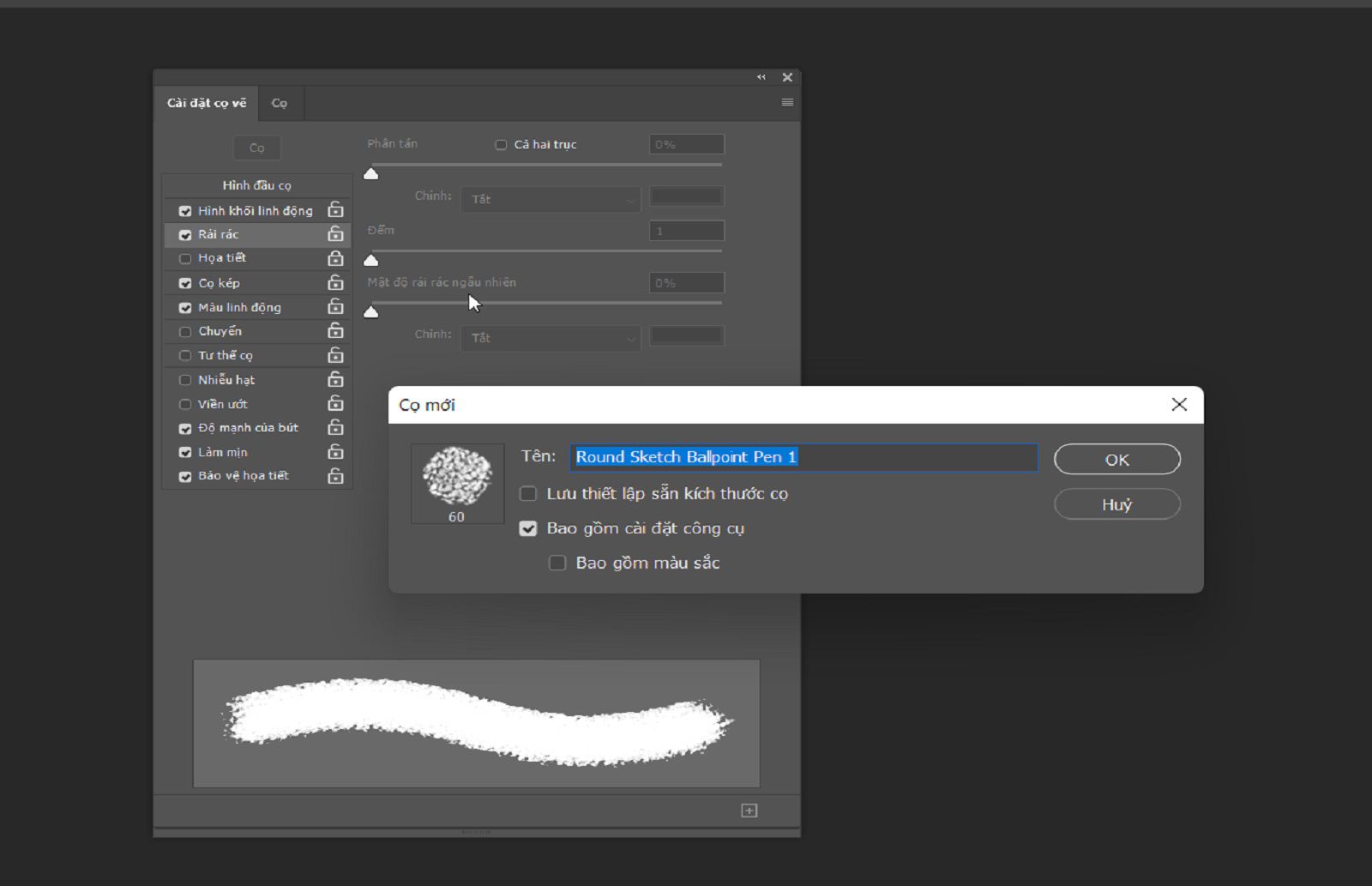Click the Cọ button in settings panel
1372x886 pixels.
(x=257, y=148)
